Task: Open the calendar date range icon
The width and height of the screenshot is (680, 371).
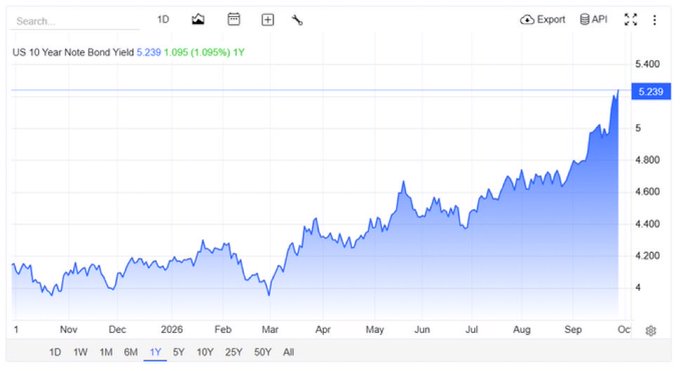Action: (x=234, y=19)
